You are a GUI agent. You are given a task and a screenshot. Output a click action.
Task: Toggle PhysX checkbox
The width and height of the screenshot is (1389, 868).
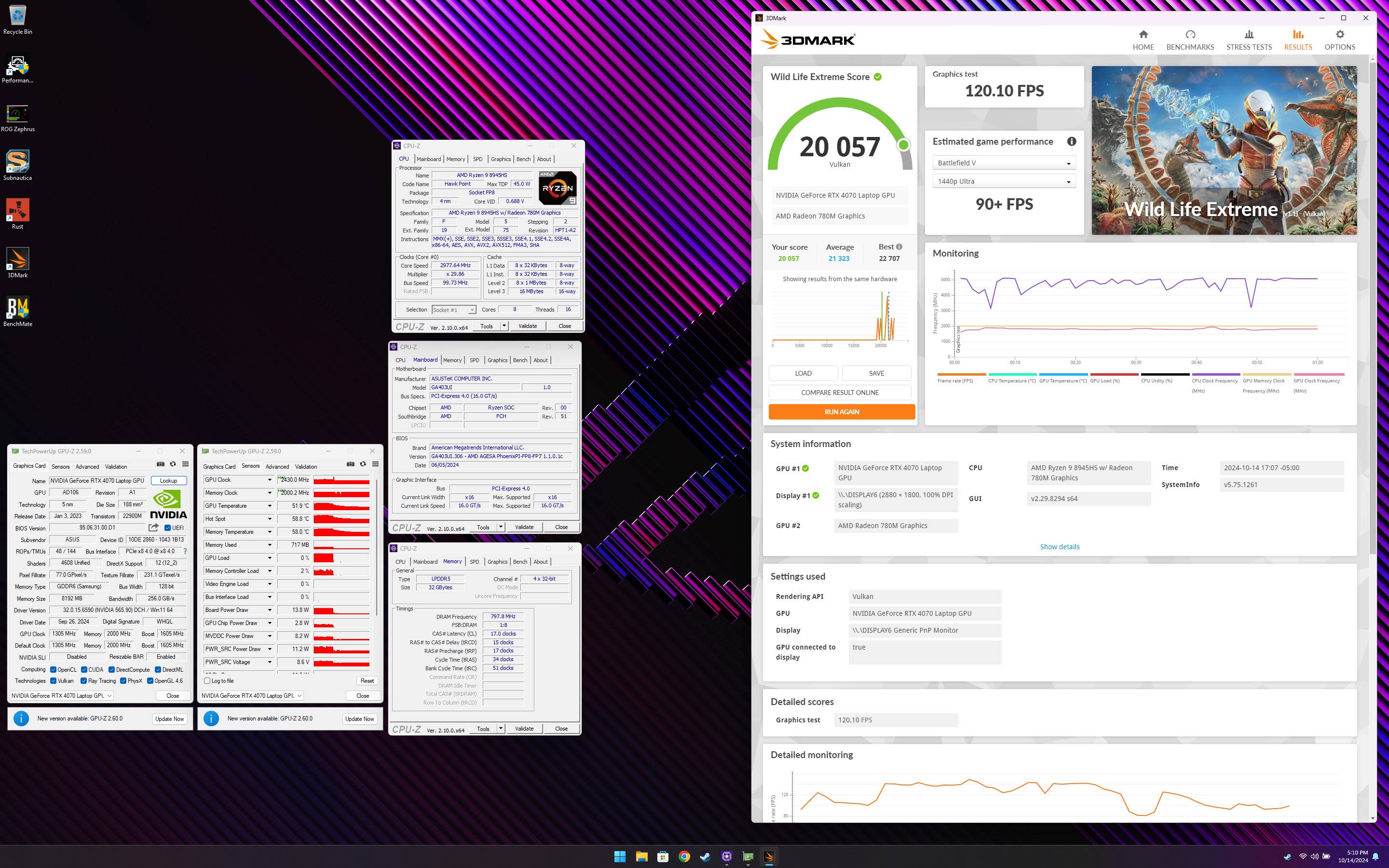click(123, 681)
